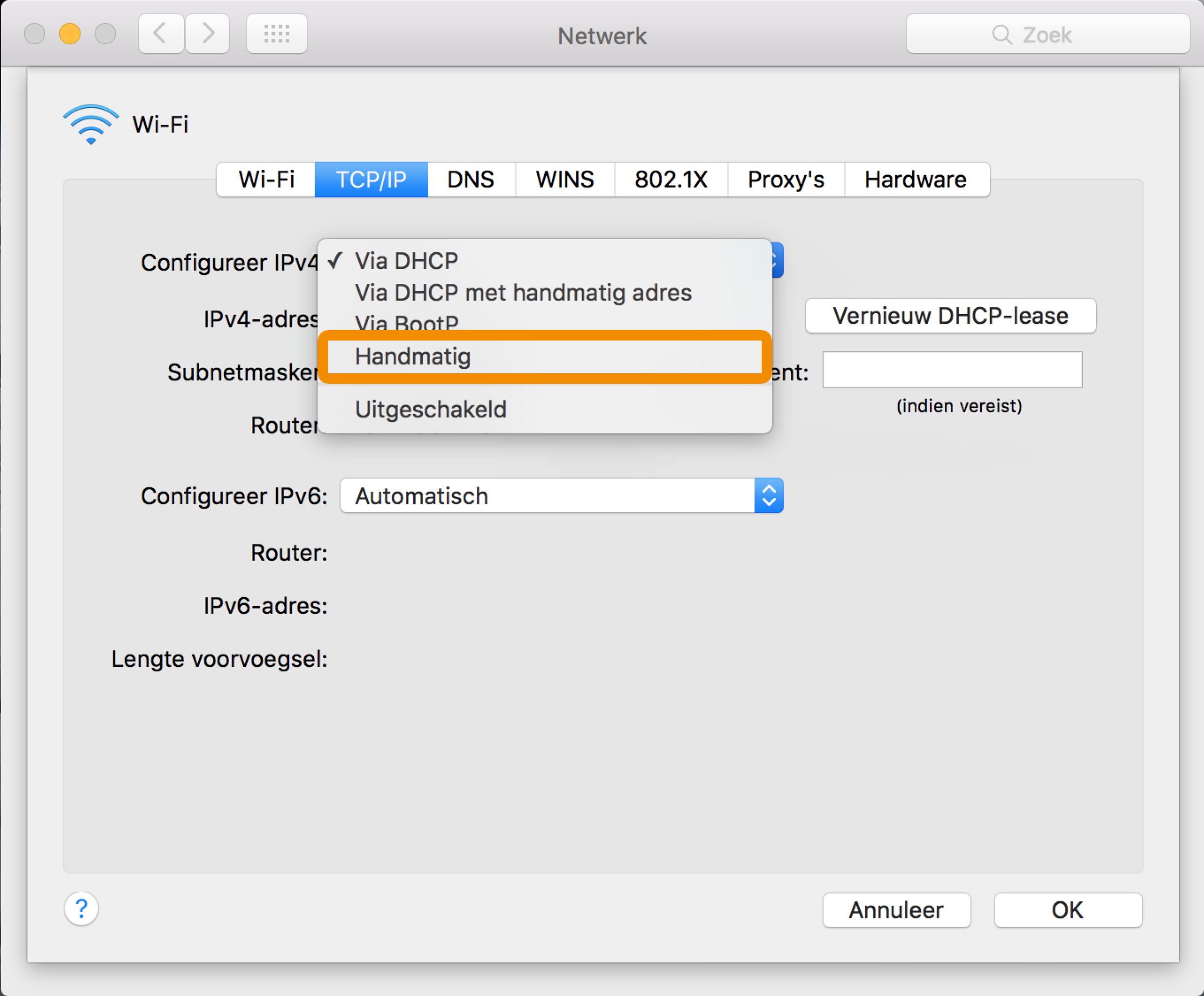Select Handmatig from the IPv4 menu

pos(413,356)
